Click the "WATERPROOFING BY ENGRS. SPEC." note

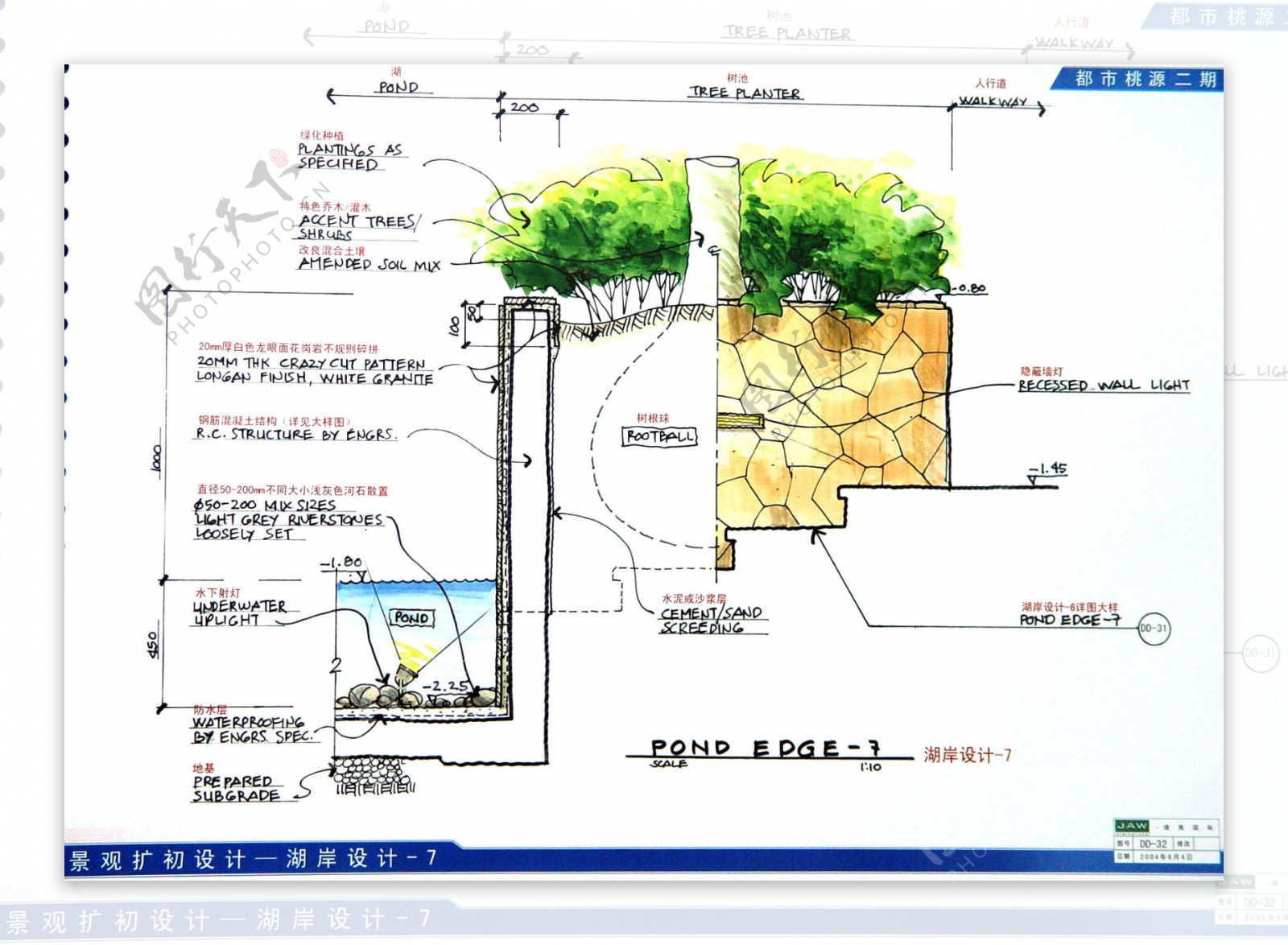click(251, 729)
